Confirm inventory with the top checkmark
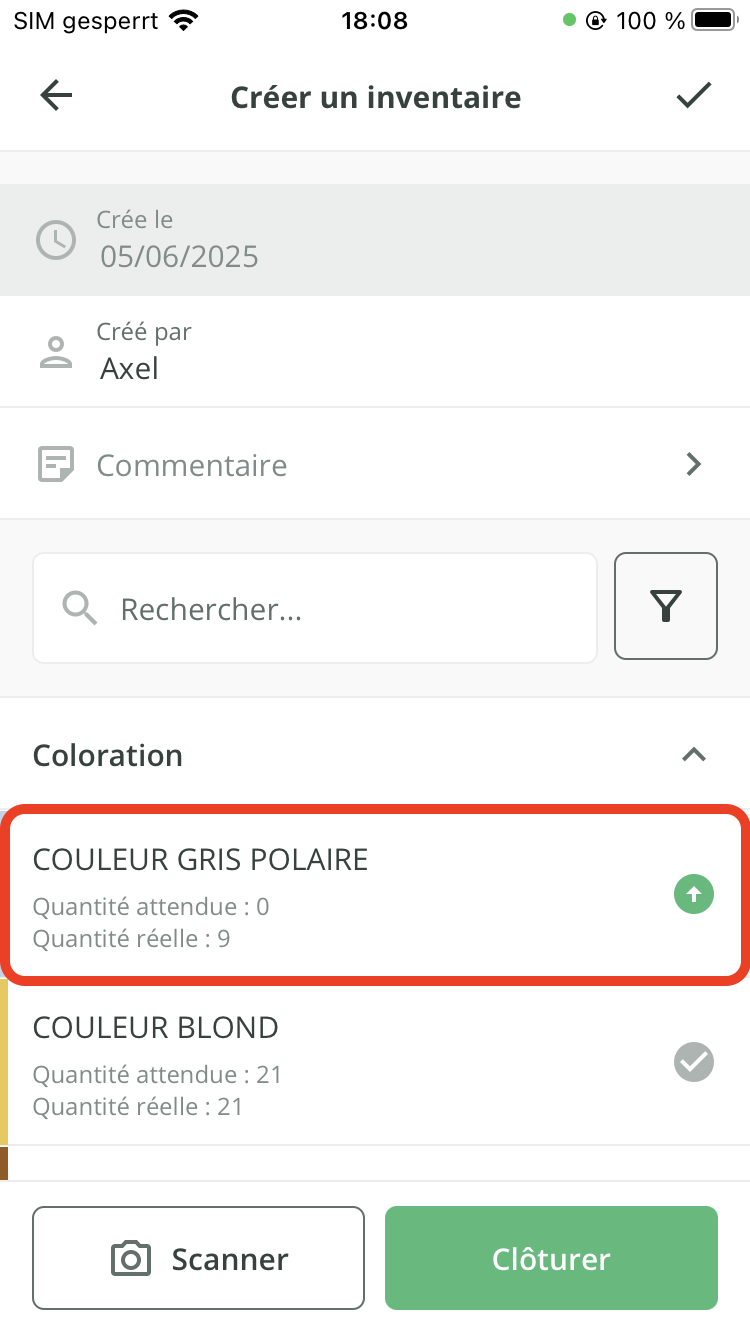Image resolution: width=750 pixels, height=1334 pixels. 693,96
